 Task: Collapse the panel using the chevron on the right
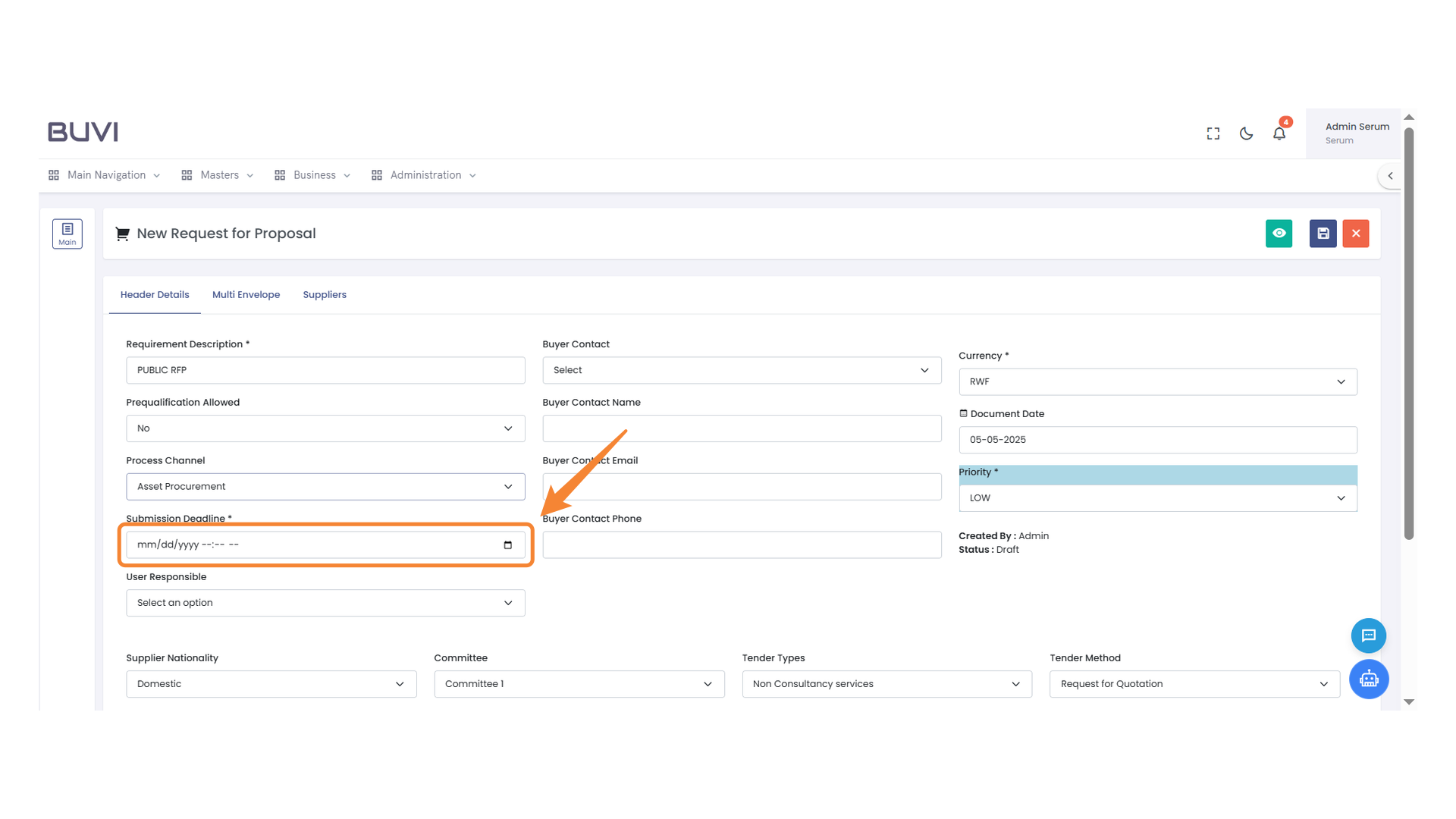pos(1392,175)
